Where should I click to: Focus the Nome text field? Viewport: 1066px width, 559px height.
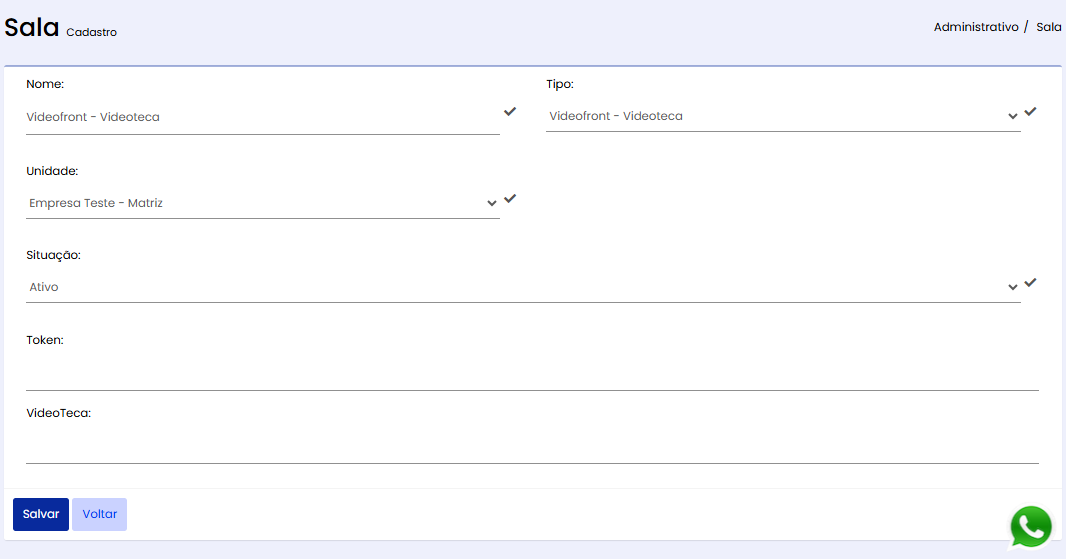pyautogui.click(x=262, y=117)
